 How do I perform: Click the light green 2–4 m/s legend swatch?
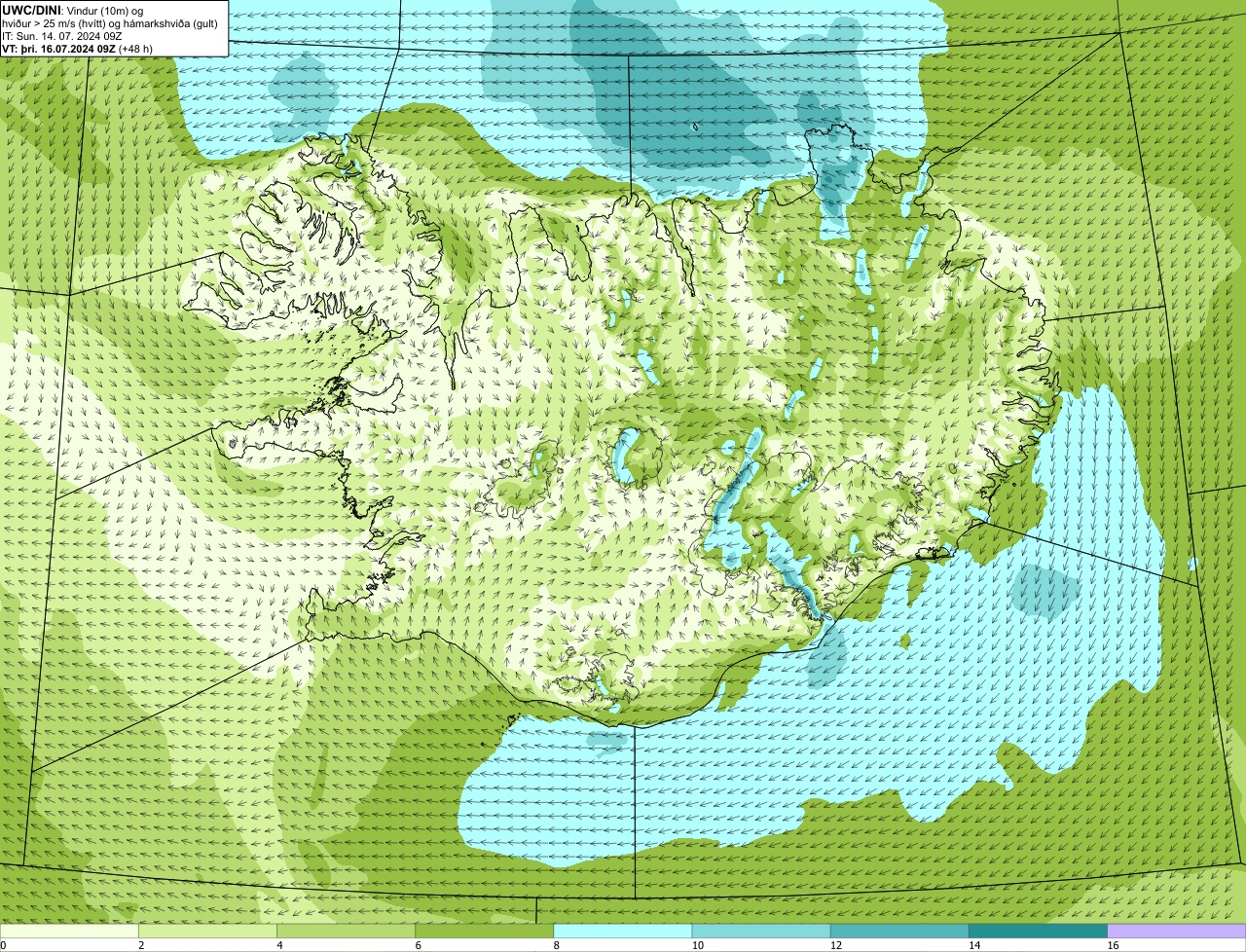click(x=207, y=931)
